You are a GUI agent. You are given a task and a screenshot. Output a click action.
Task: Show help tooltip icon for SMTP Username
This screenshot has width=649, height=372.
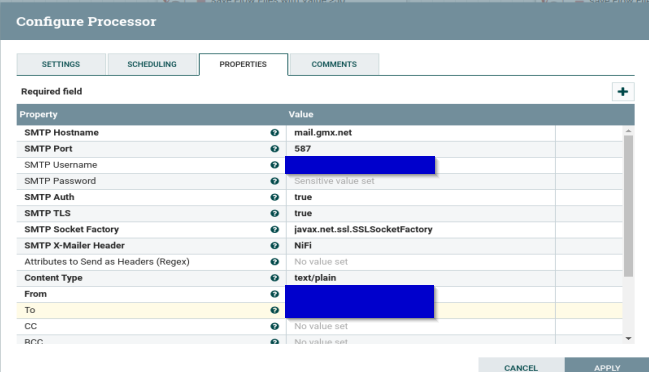coord(274,165)
